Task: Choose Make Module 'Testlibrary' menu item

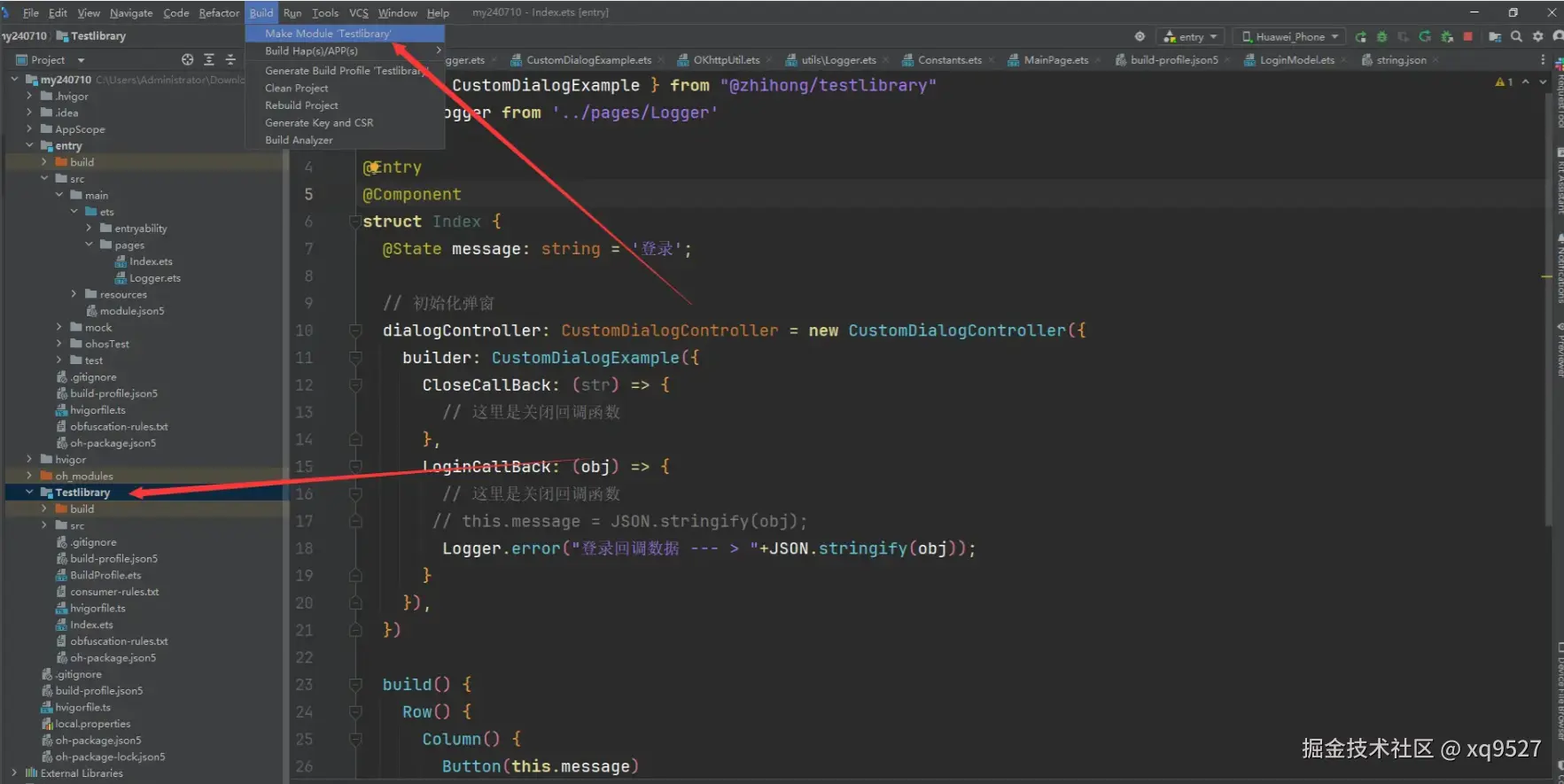Action: [345, 33]
